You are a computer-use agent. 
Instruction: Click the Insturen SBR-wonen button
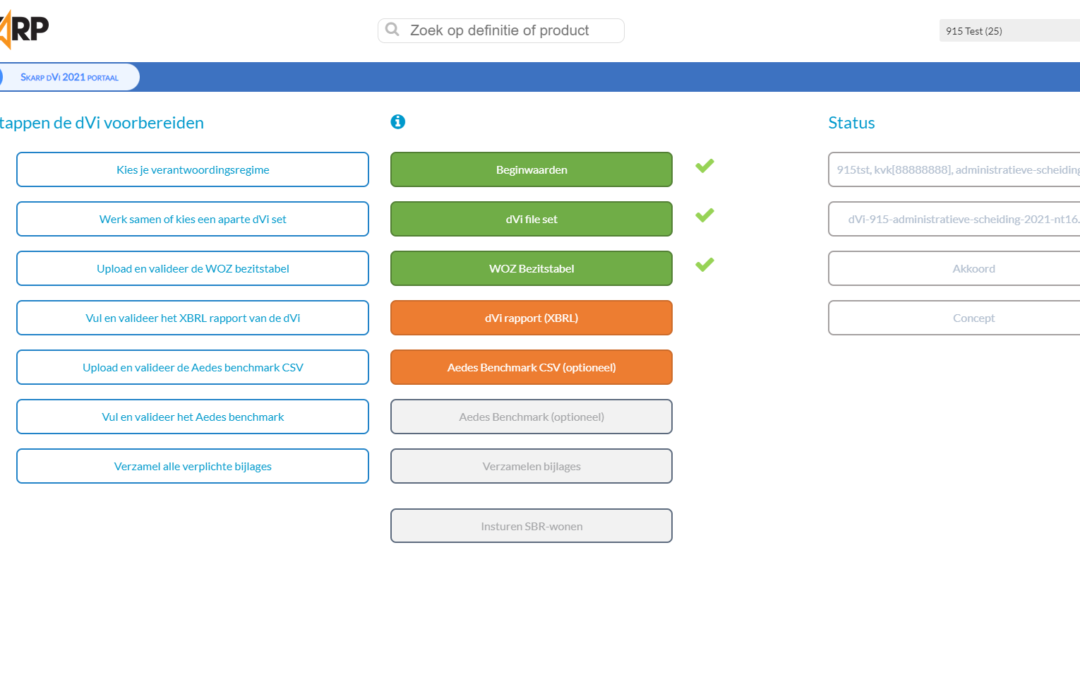(531, 526)
